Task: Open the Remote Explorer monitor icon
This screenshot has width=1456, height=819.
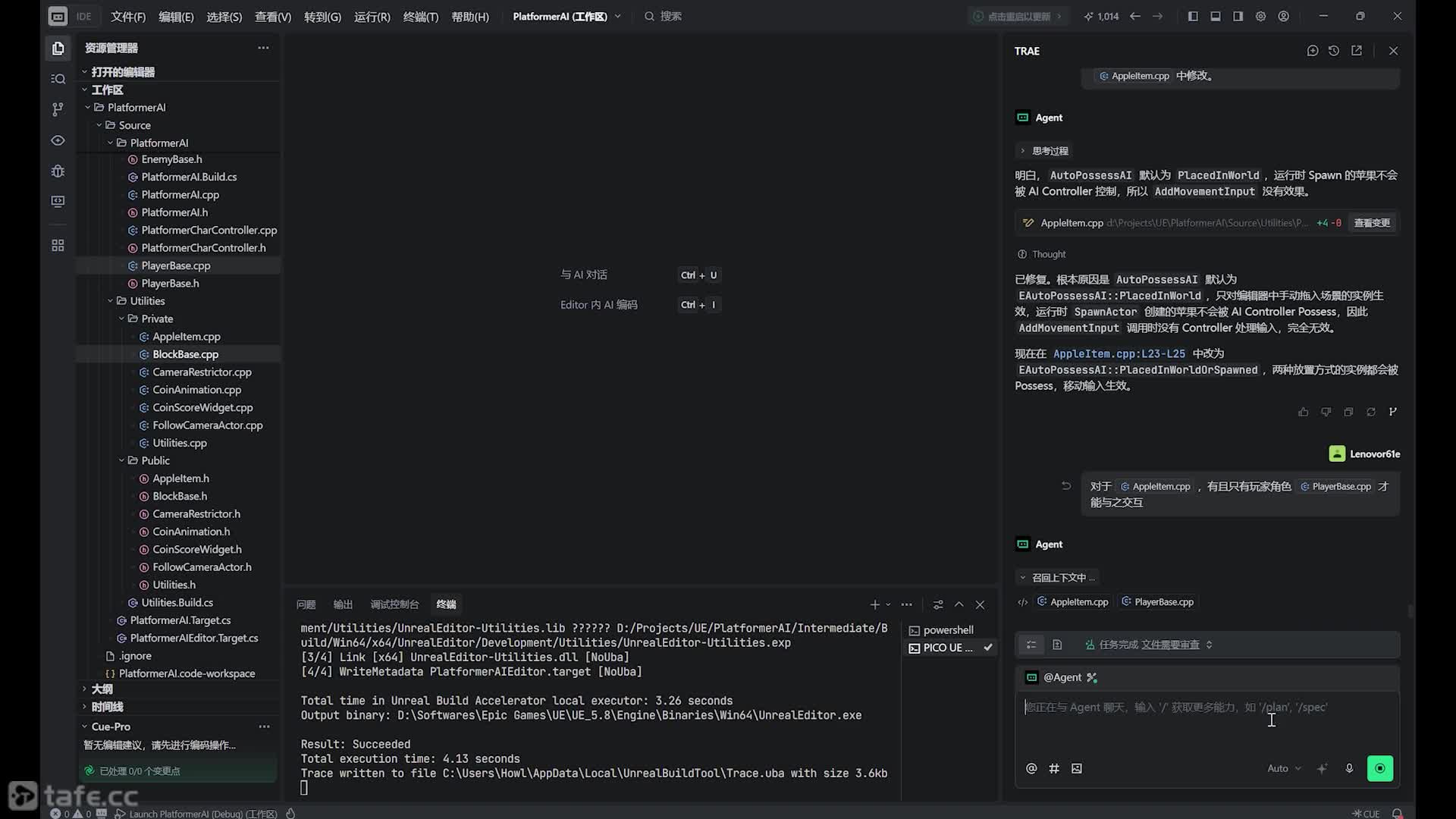Action: (58, 201)
